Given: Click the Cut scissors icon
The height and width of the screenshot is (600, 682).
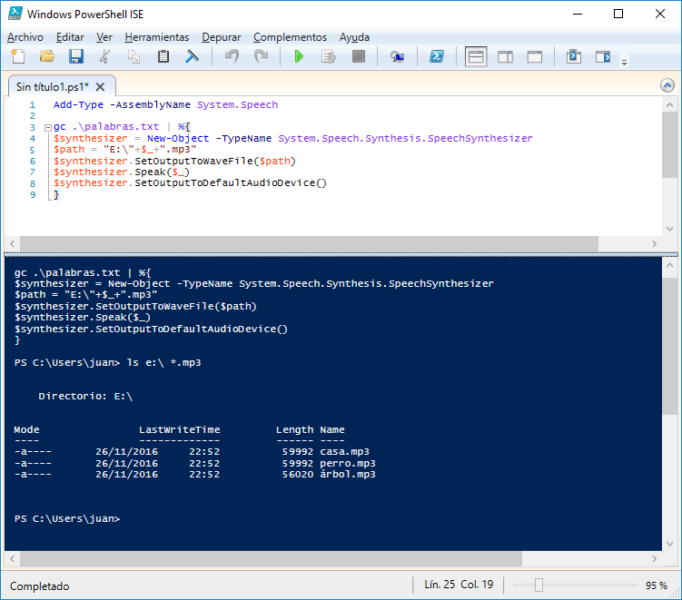Looking at the screenshot, I should 105,57.
